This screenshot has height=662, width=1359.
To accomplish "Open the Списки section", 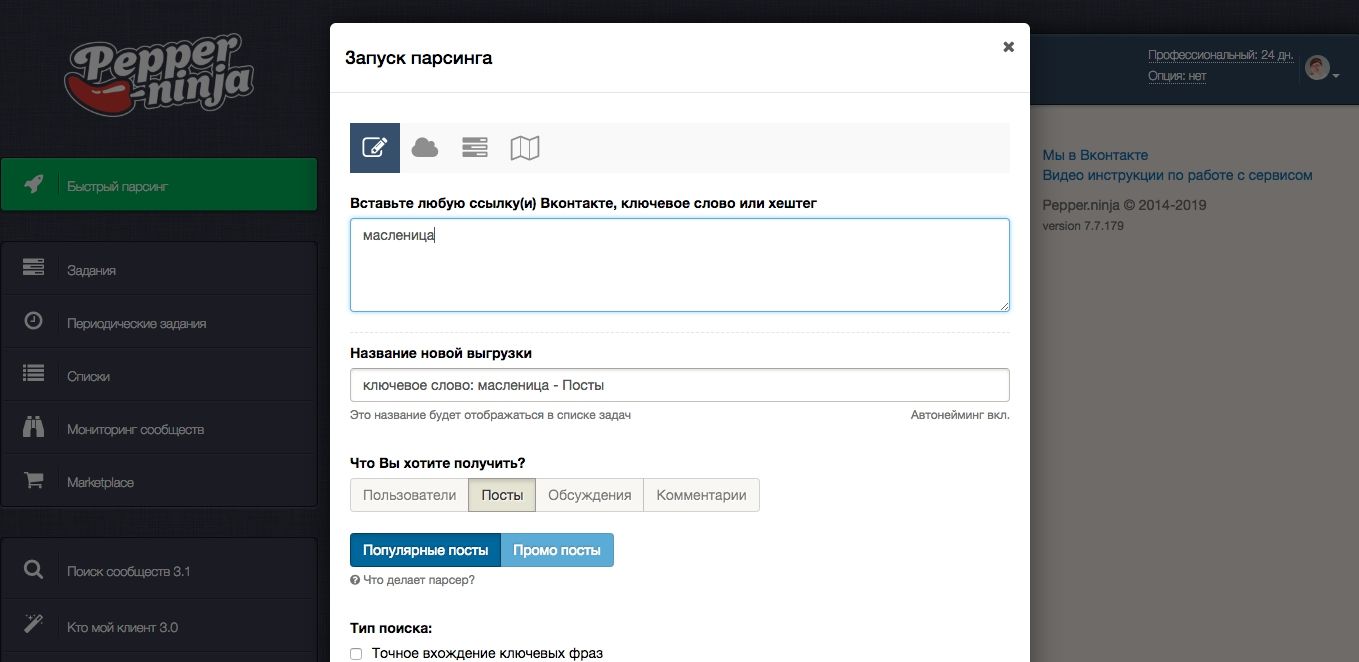I will tap(159, 376).
